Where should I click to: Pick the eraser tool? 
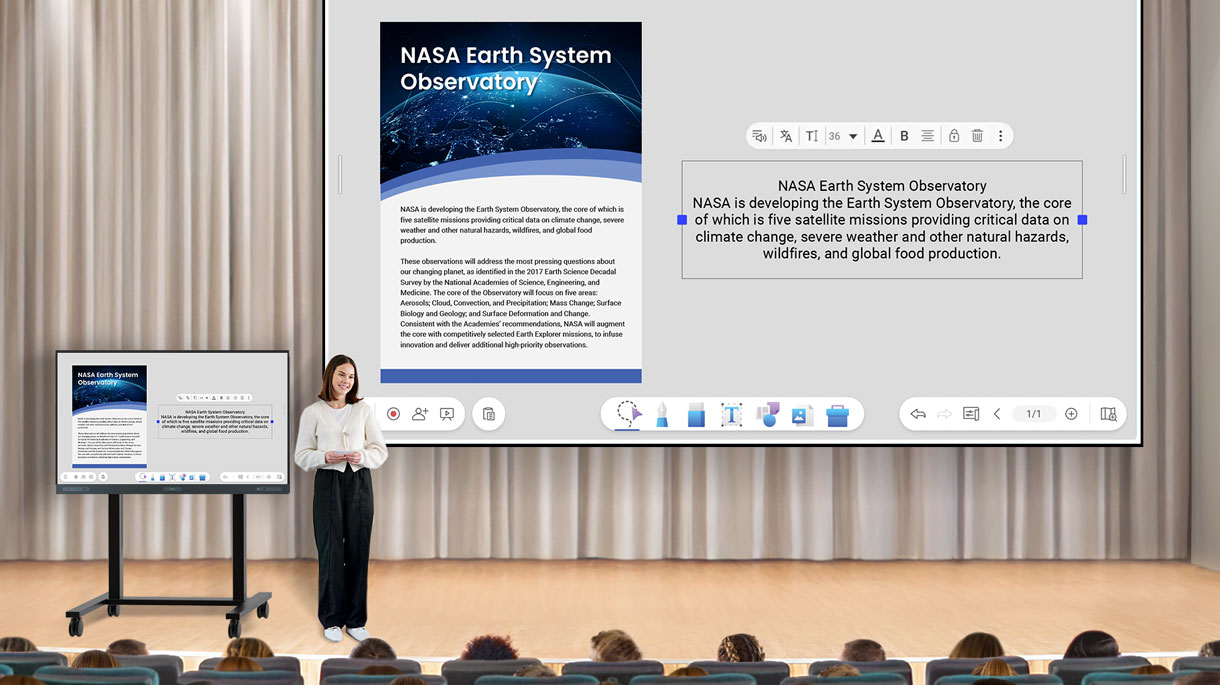pyautogui.click(x=697, y=414)
